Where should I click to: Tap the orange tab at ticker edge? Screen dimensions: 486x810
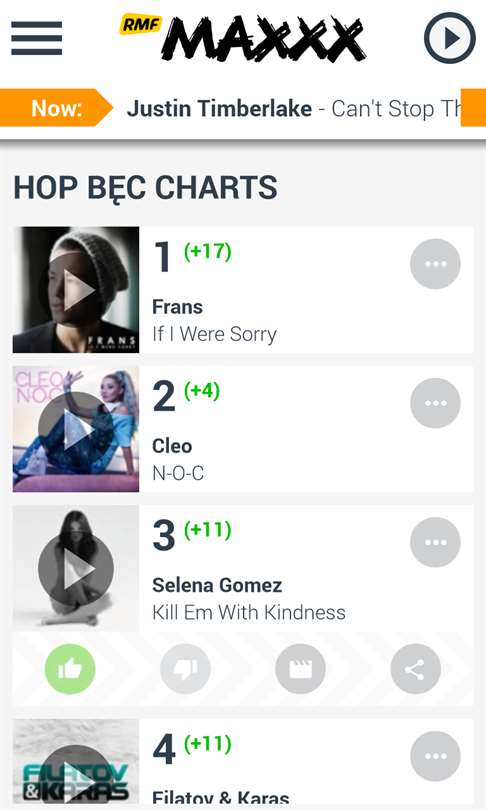point(473,107)
